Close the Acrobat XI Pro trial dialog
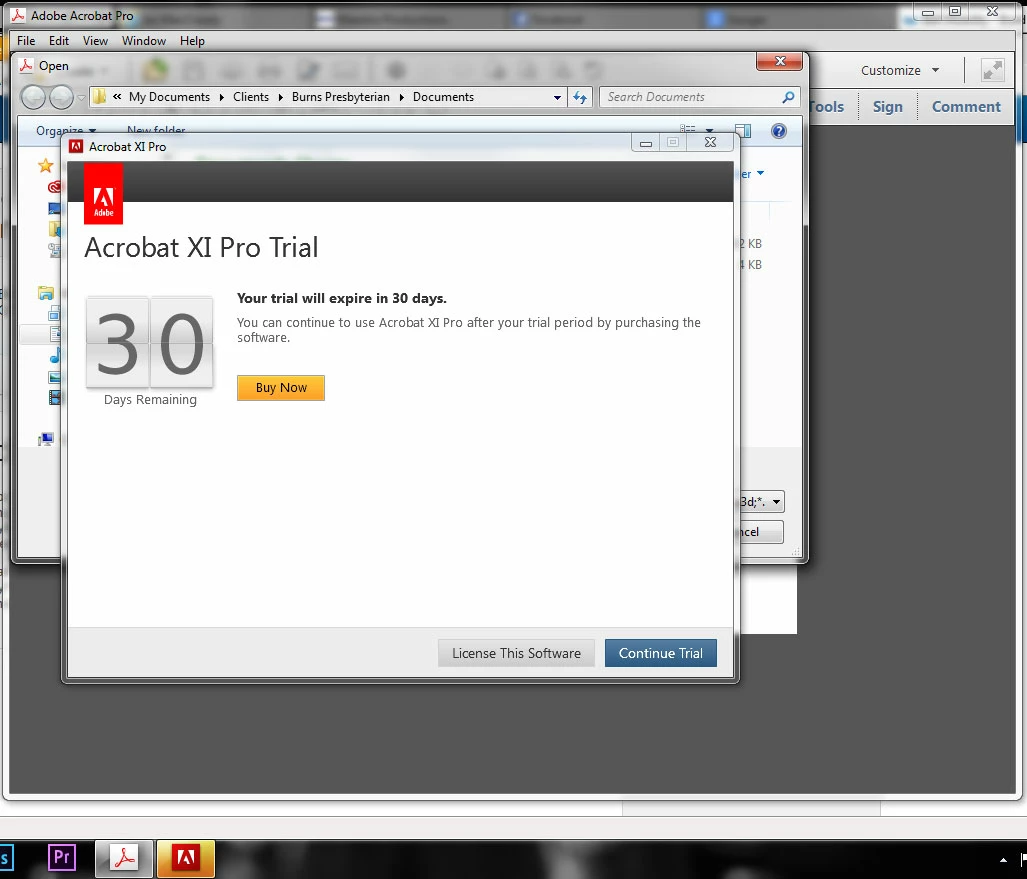 point(711,142)
